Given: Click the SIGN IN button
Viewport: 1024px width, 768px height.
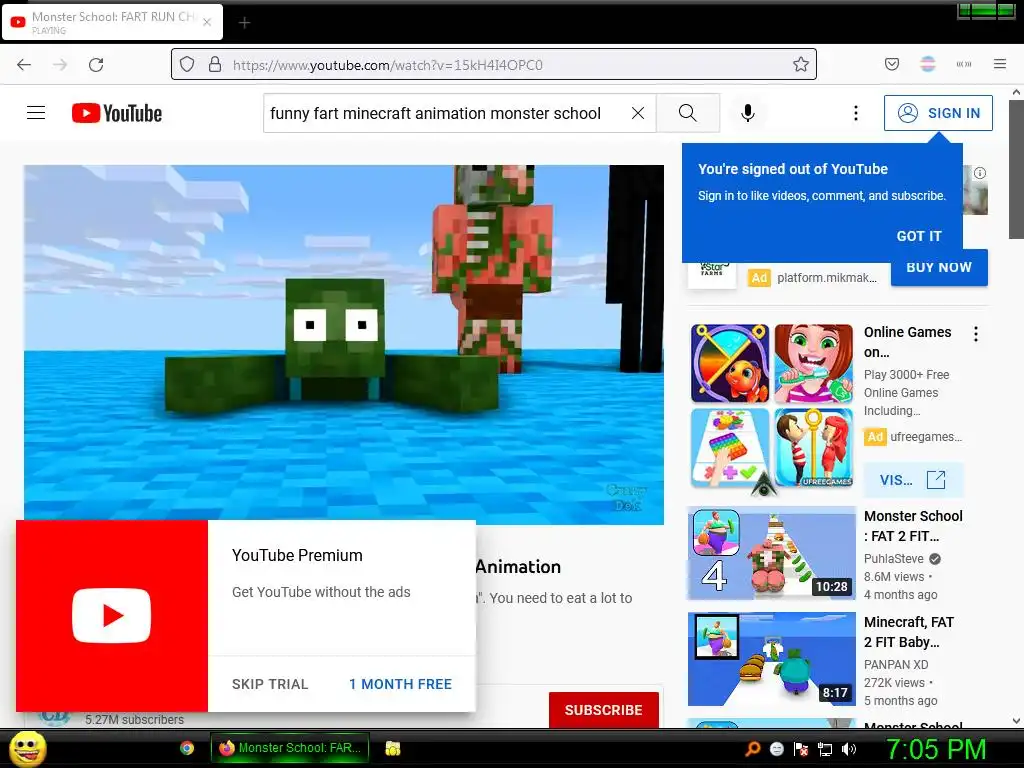Looking at the screenshot, I should [938, 113].
